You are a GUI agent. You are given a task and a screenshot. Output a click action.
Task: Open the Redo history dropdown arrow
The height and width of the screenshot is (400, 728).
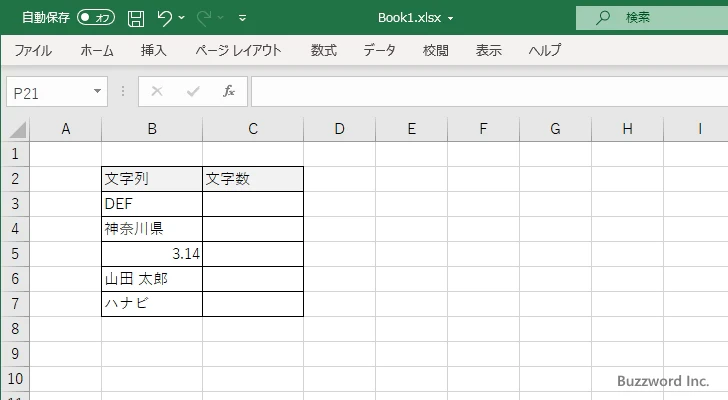(221, 18)
